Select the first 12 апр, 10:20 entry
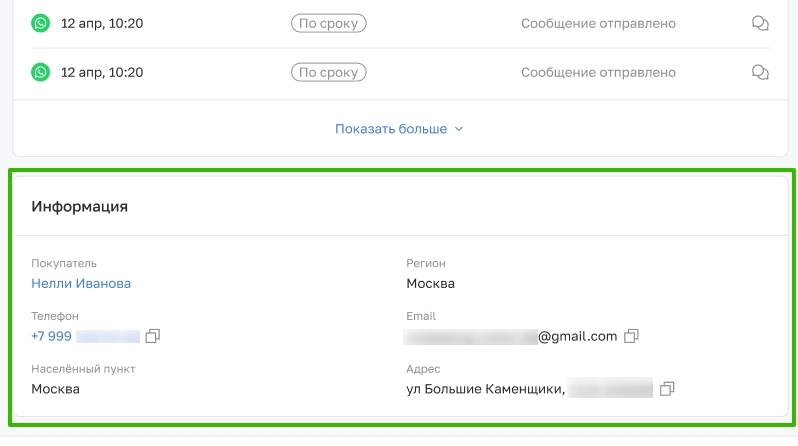This screenshot has height=446, width=798. pyautogui.click(x=102, y=23)
